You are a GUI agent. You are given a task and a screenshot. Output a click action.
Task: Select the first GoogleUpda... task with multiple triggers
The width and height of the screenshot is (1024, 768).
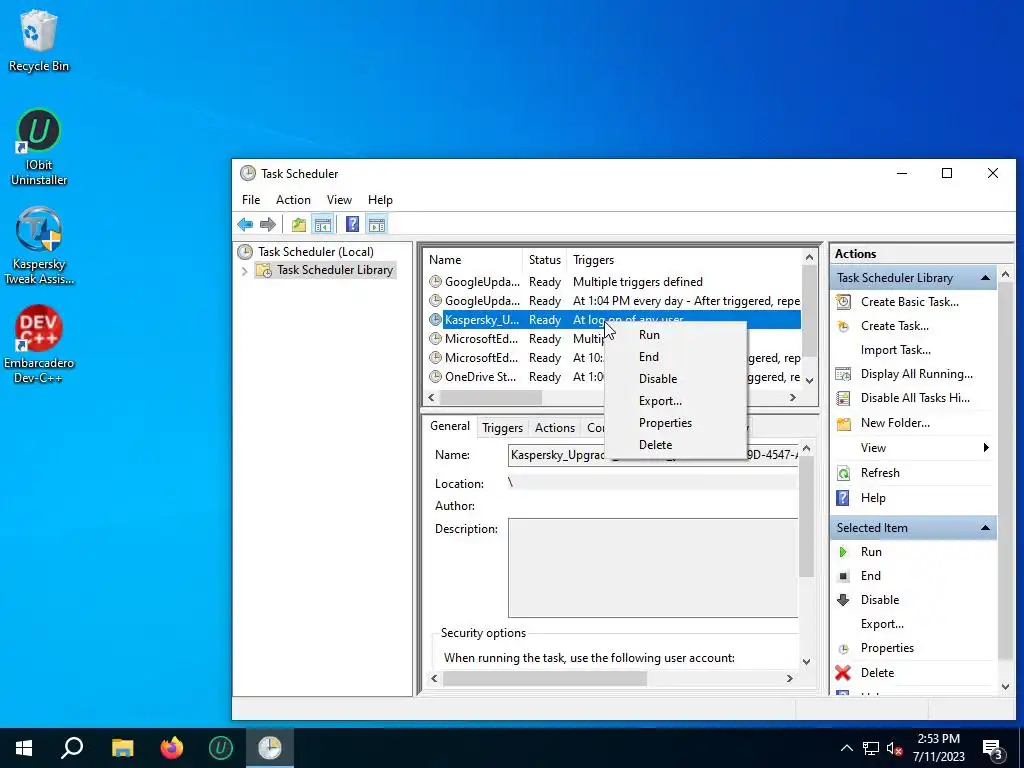(612, 282)
